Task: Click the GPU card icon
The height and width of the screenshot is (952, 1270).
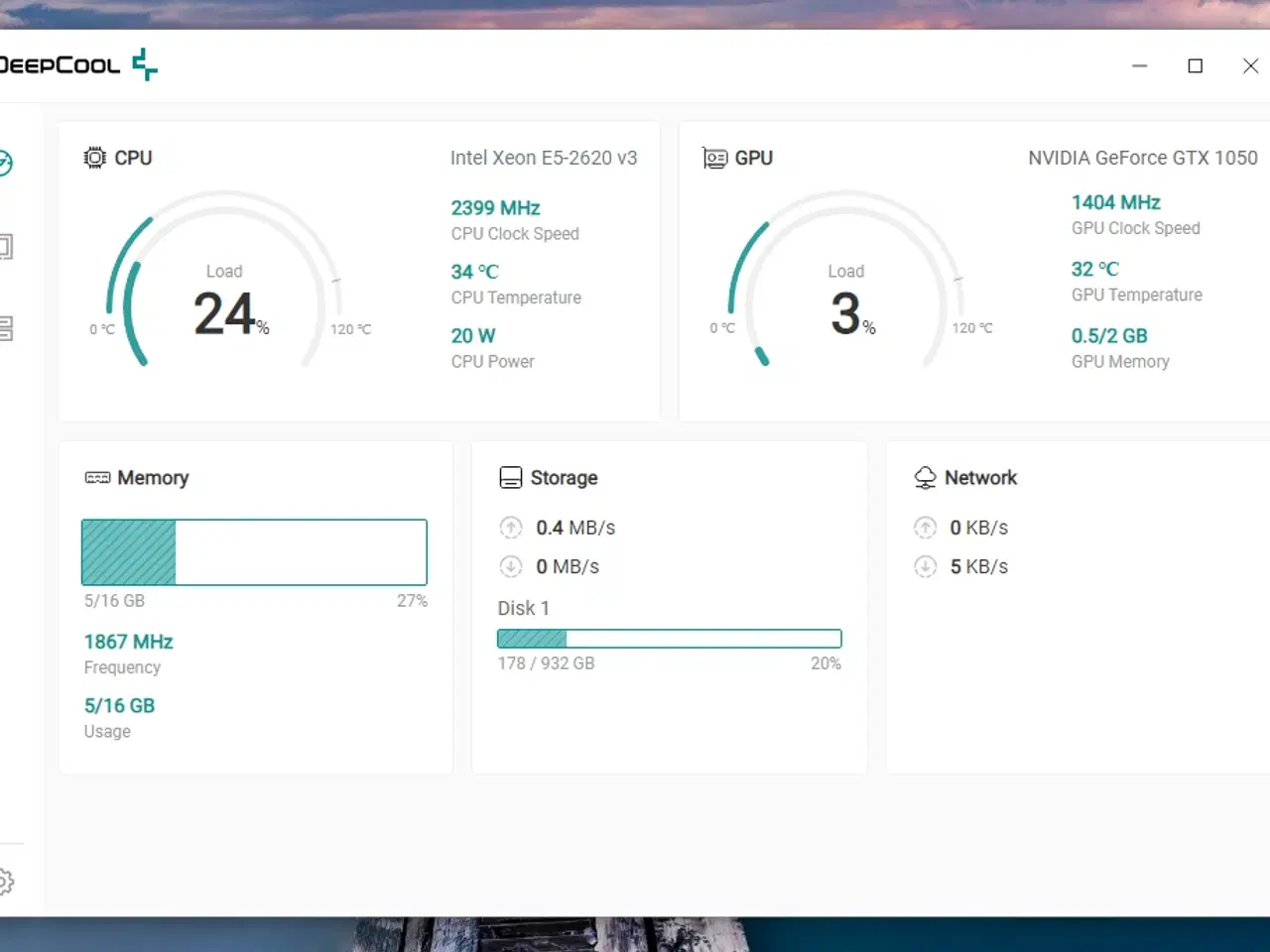Action: tap(714, 158)
